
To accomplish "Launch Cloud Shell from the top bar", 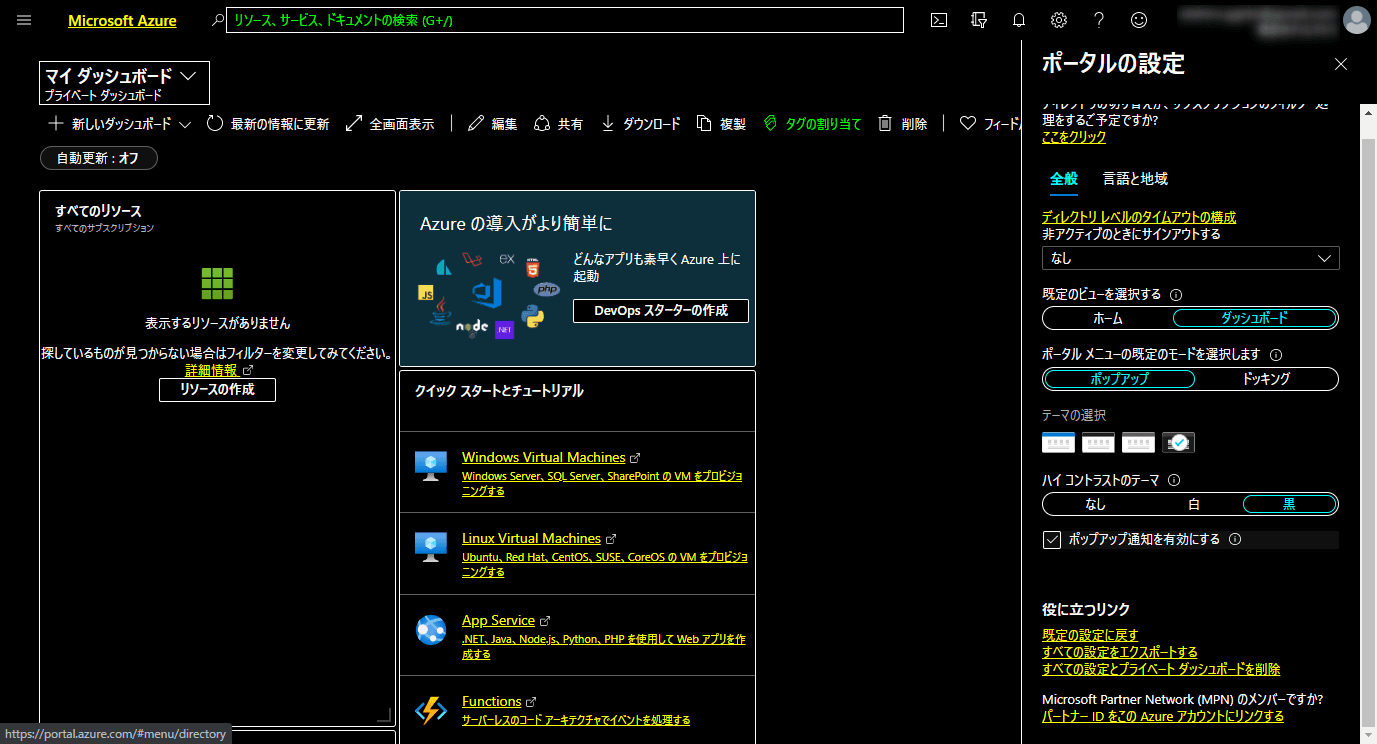I will tap(939, 20).
